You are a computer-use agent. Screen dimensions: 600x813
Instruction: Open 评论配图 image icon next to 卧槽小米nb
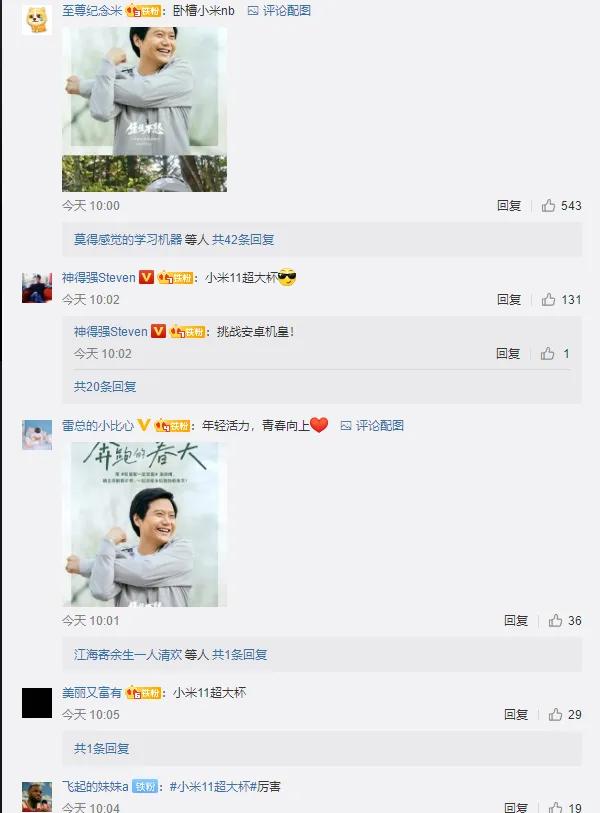click(x=279, y=10)
